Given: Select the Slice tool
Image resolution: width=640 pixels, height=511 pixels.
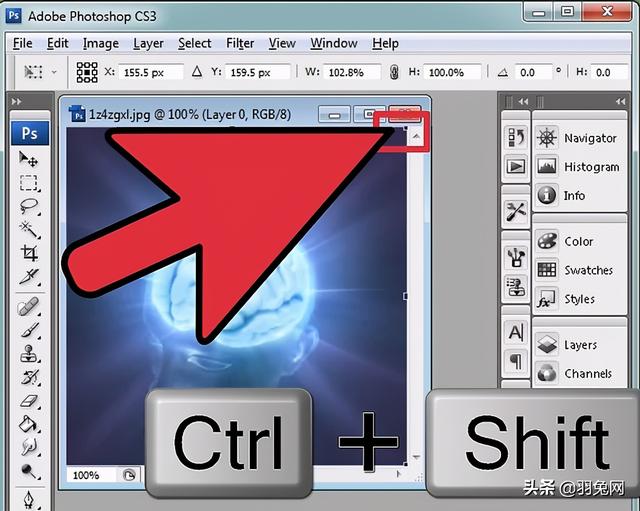Looking at the screenshot, I should coord(29,277).
